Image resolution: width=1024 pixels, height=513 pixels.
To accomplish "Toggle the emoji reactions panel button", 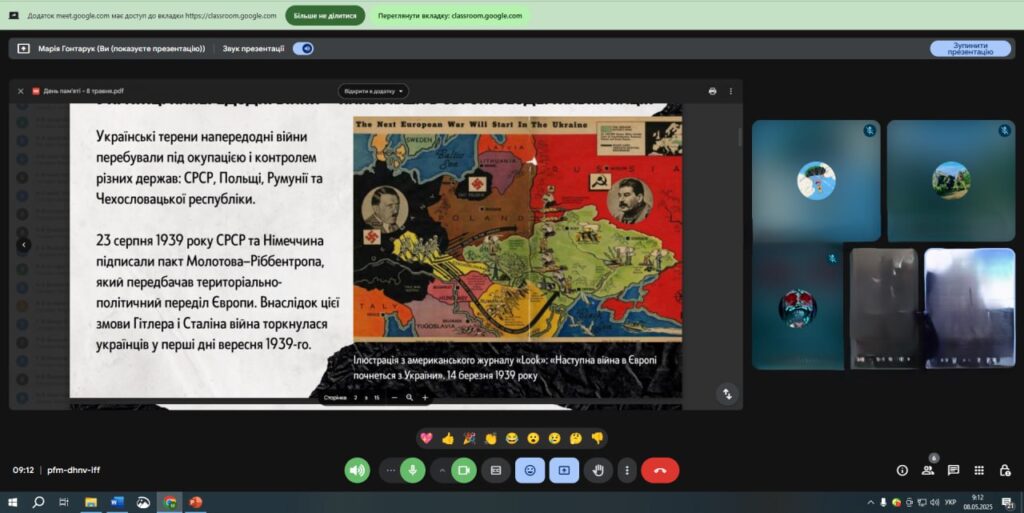I will coord(530,470).
